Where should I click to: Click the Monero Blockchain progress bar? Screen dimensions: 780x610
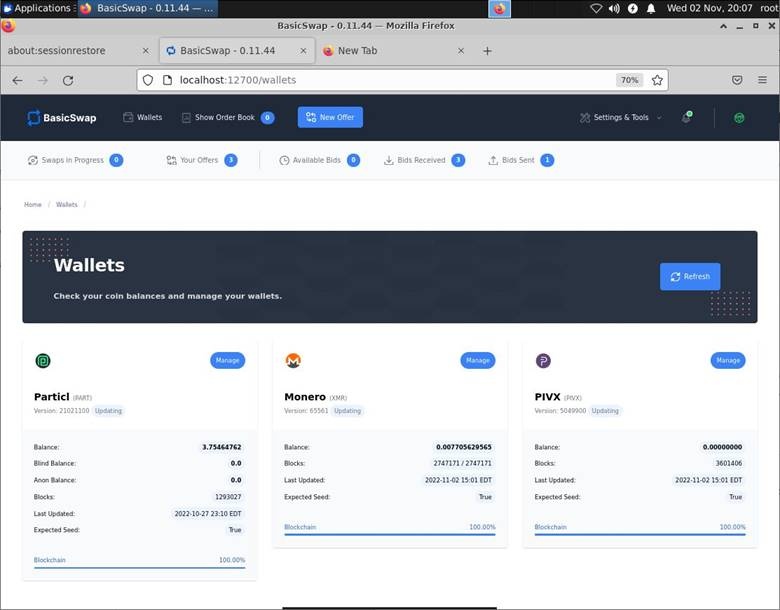[390, 535]
